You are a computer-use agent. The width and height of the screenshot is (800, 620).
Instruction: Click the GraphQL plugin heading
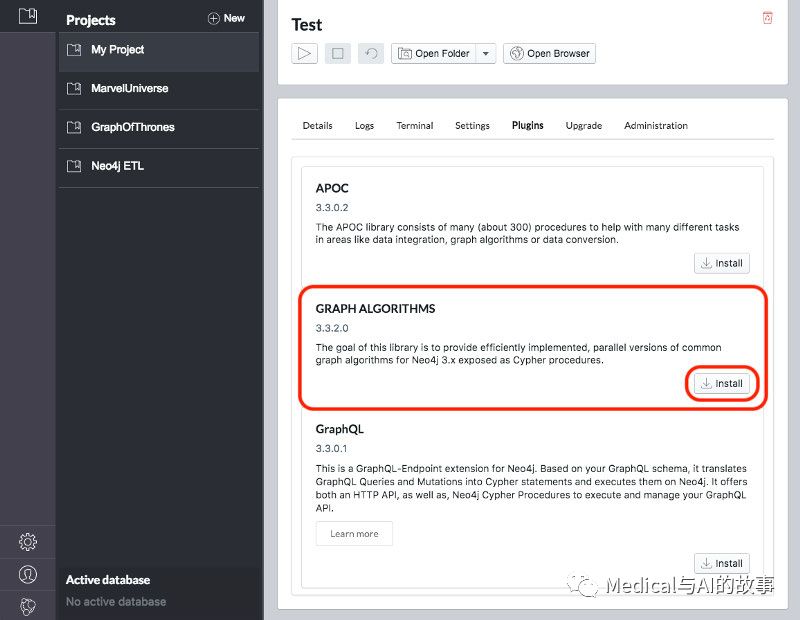pos(340,429)
